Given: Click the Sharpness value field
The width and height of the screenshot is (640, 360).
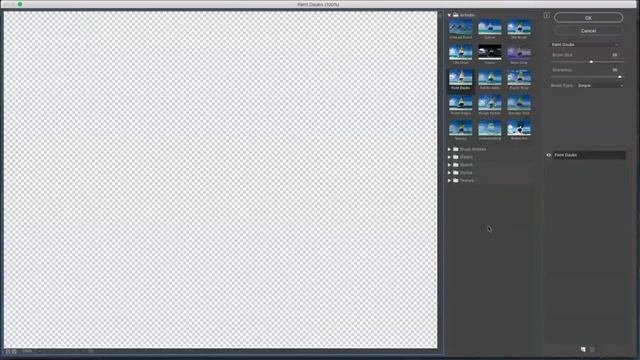Looking at the screenshot, I should (614, 70).
